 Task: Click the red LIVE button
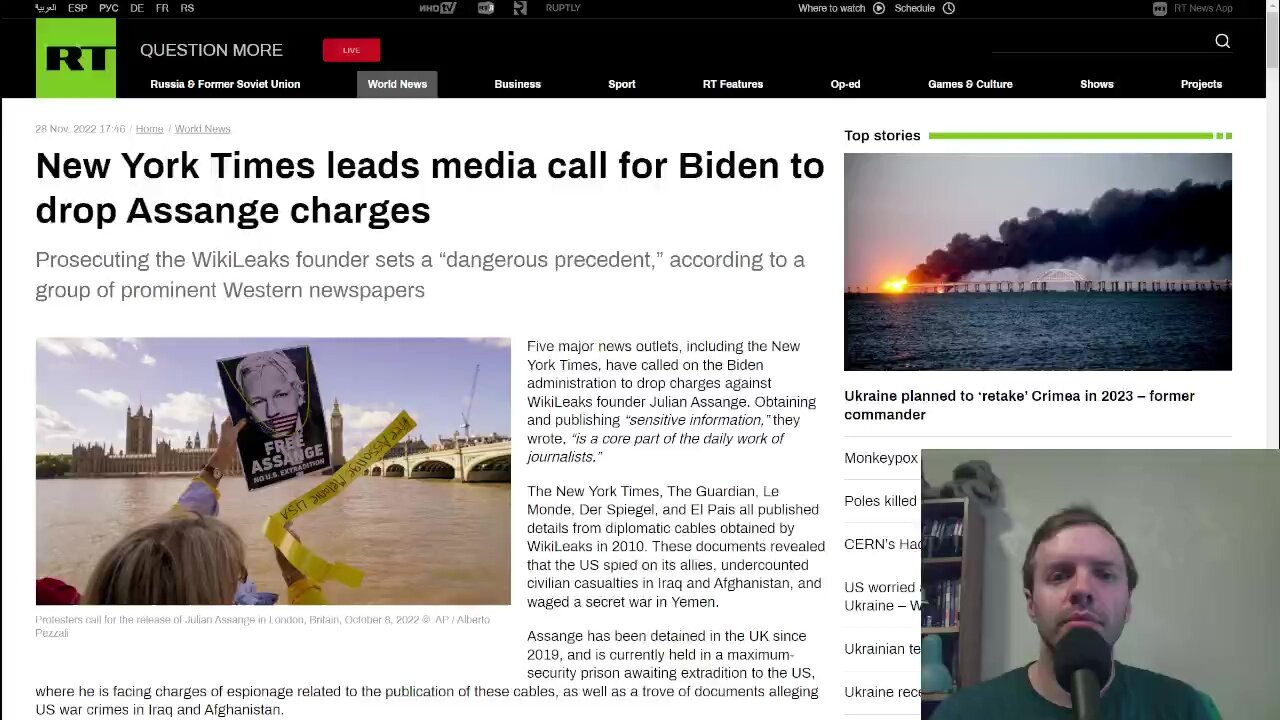click(x=351, y=50)
